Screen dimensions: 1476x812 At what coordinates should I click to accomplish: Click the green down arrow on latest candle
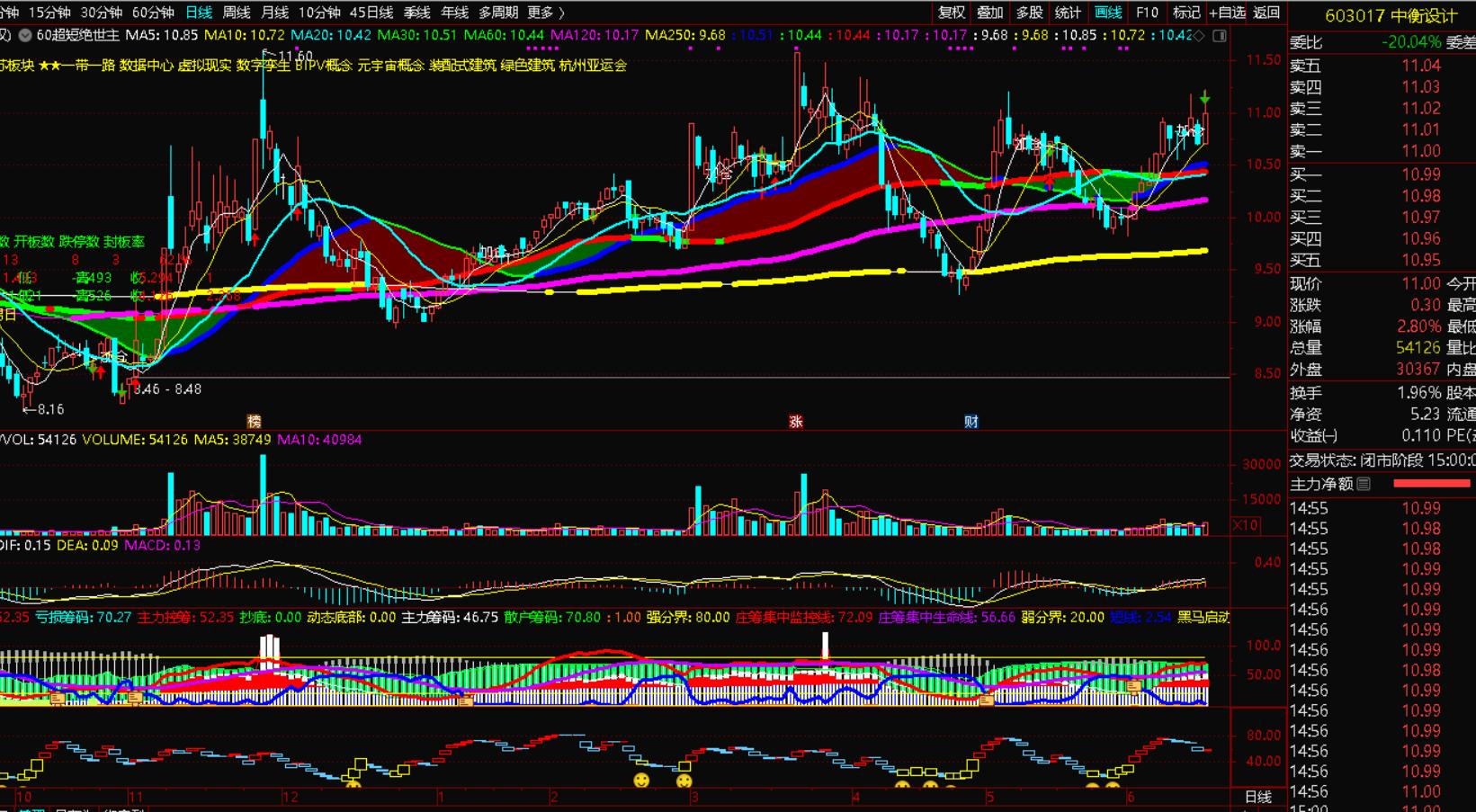(x=1205, y=97)
